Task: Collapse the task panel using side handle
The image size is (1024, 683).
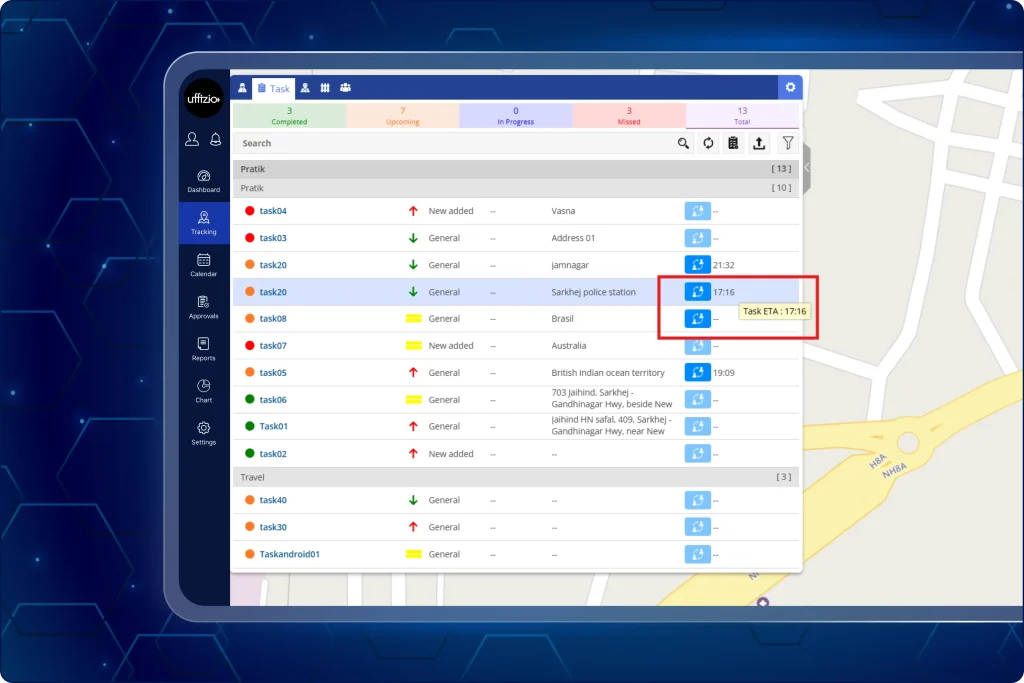Action: (807, 168)
